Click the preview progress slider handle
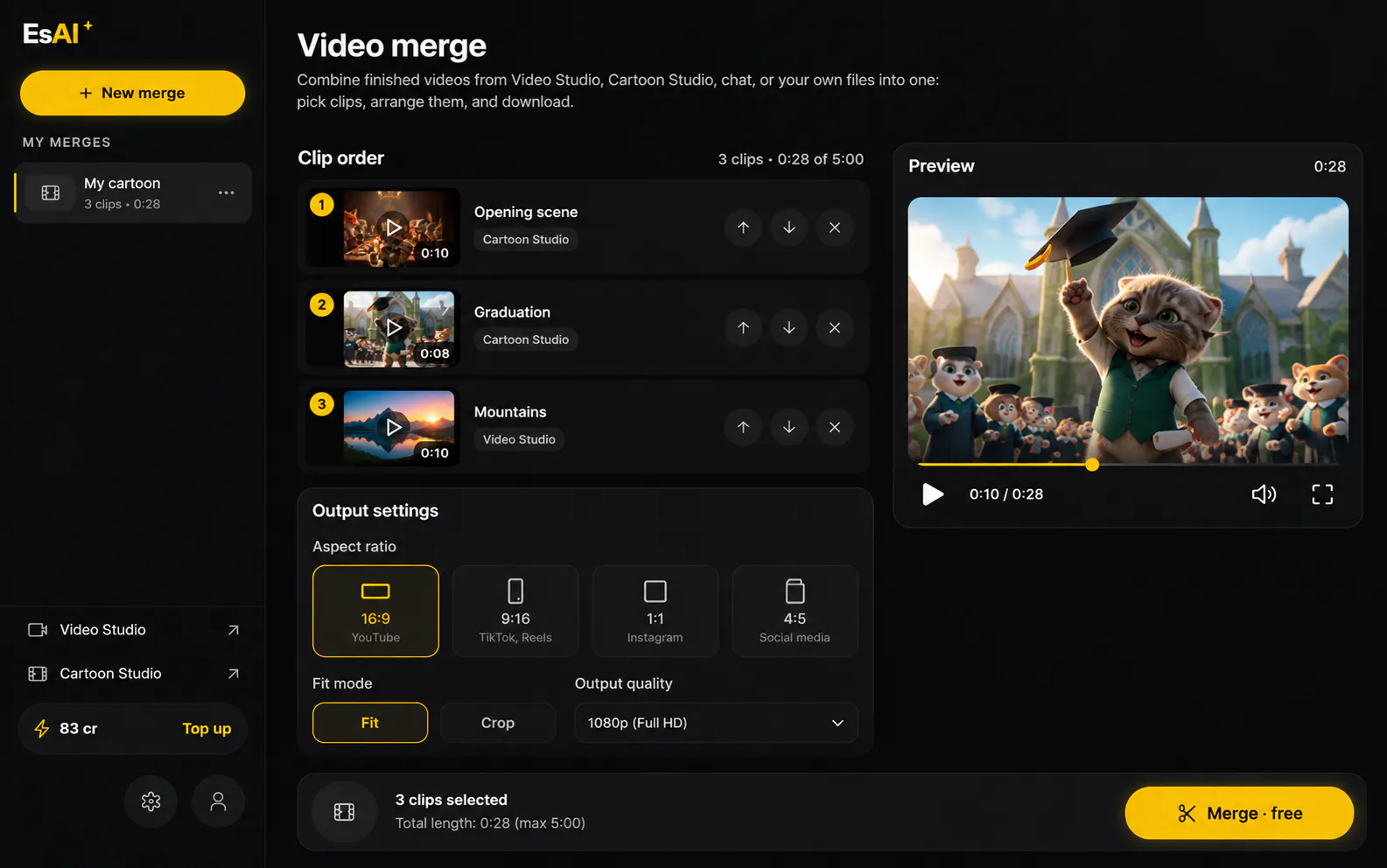Viewport: 1387px width, 868px height. pyautogui.click(x=1092, y=465)
